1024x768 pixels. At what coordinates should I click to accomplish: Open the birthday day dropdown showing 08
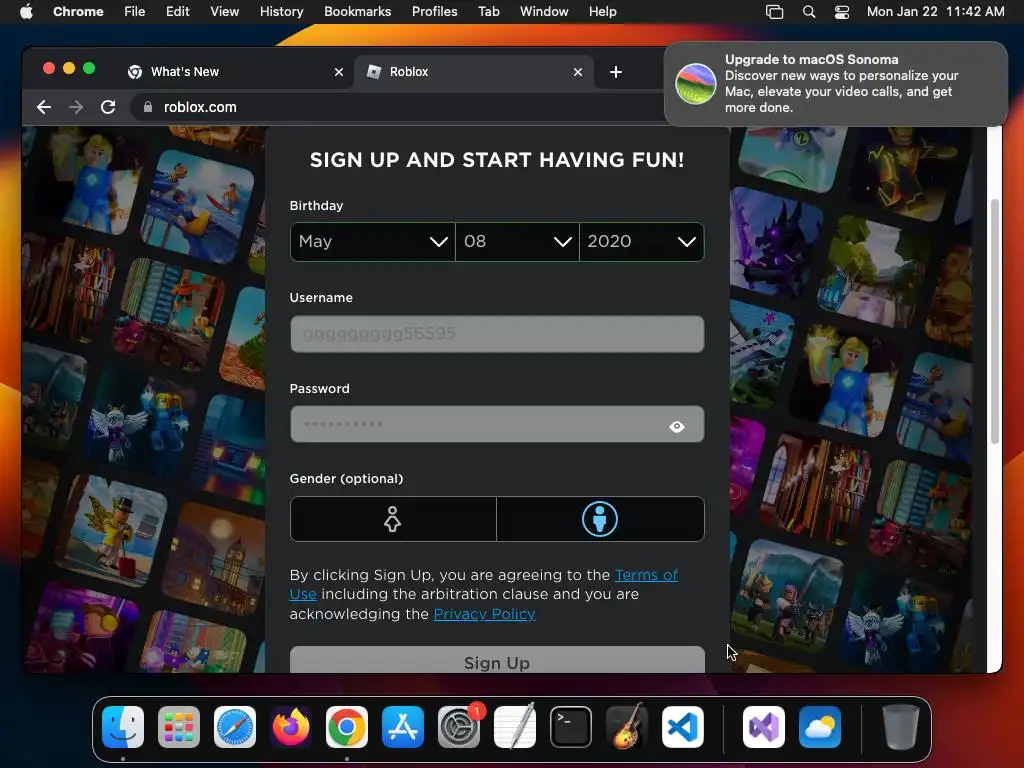(x=517, y=242)
